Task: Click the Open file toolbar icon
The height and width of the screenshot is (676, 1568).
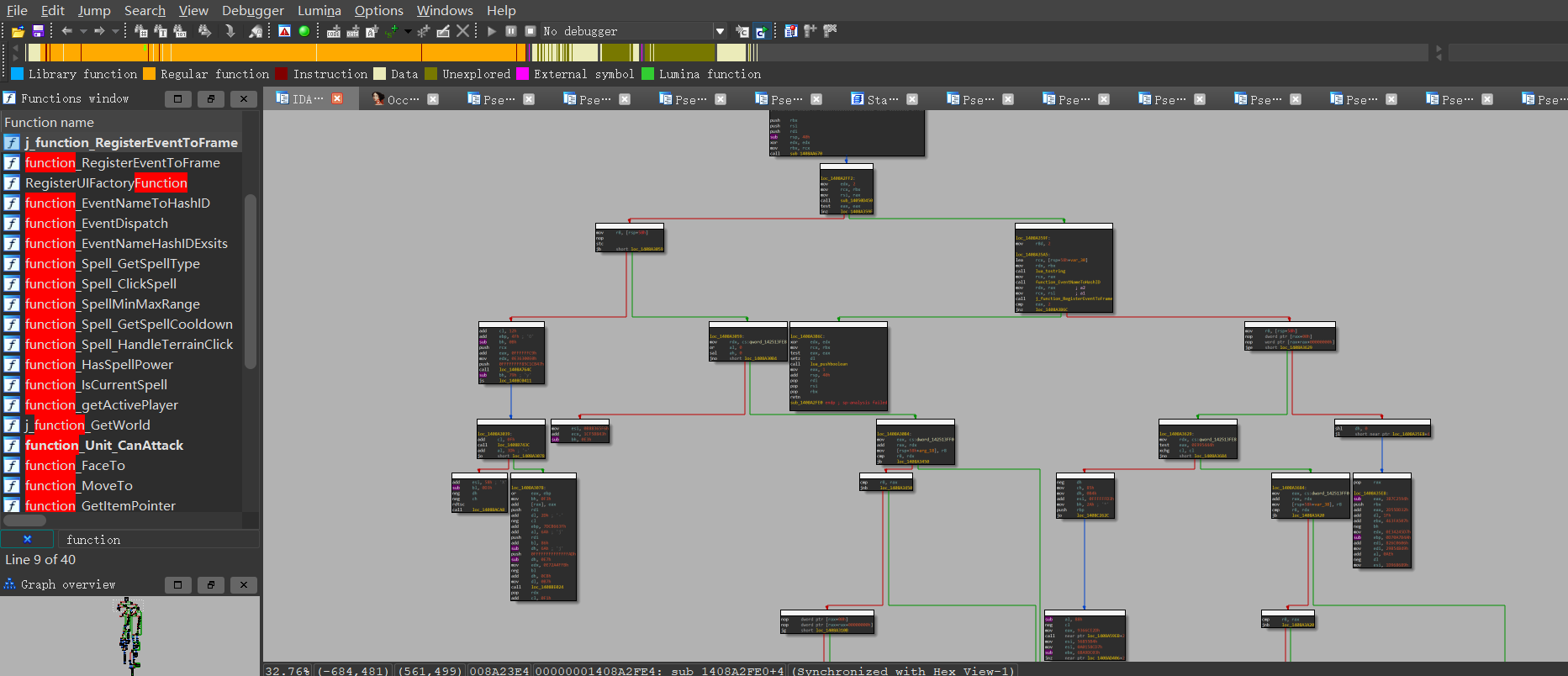Action: click(x=18, y=31)
